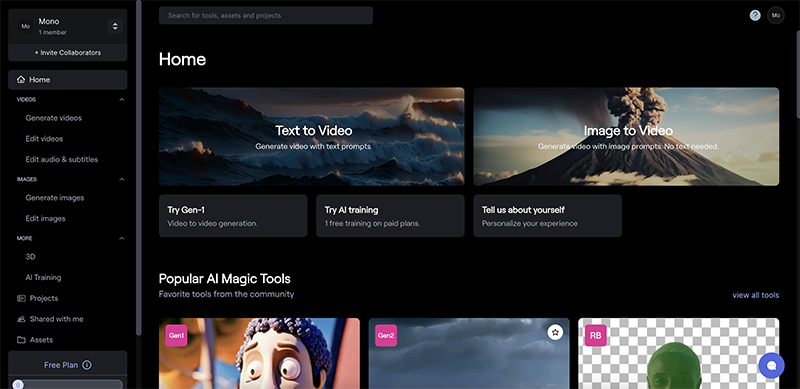Click the Assets folder icon
The width and height of the screenshot is (800, 389).
21,340
